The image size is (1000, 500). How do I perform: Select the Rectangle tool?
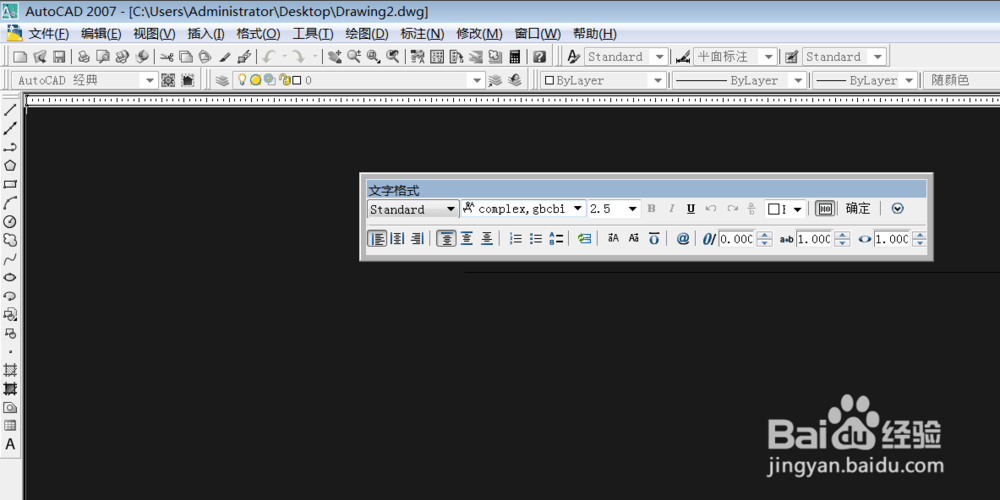tap(10, 184)
